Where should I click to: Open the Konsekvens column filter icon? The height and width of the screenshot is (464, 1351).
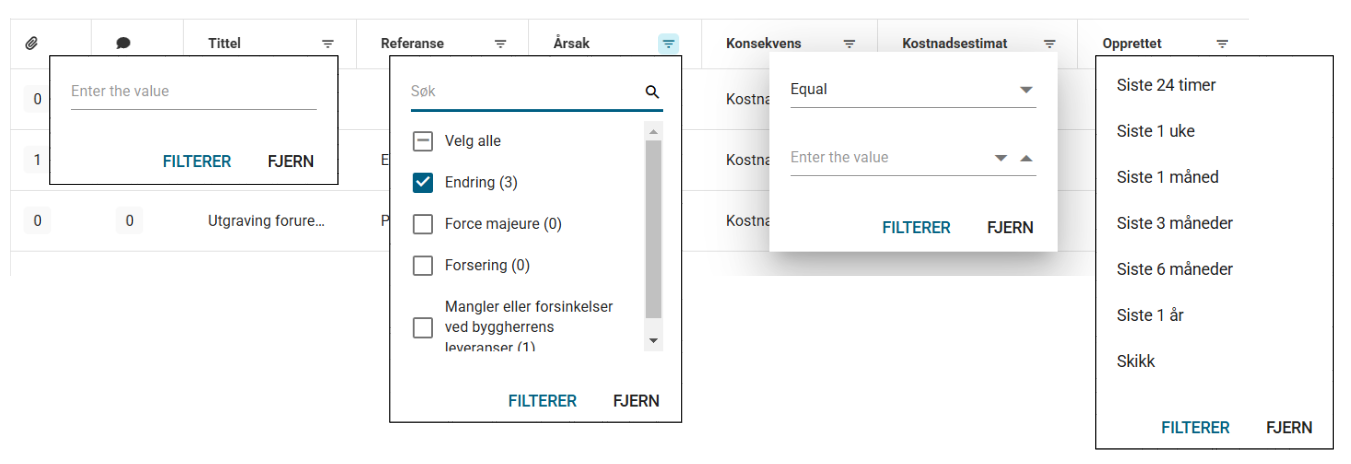(x=849, y=44)
